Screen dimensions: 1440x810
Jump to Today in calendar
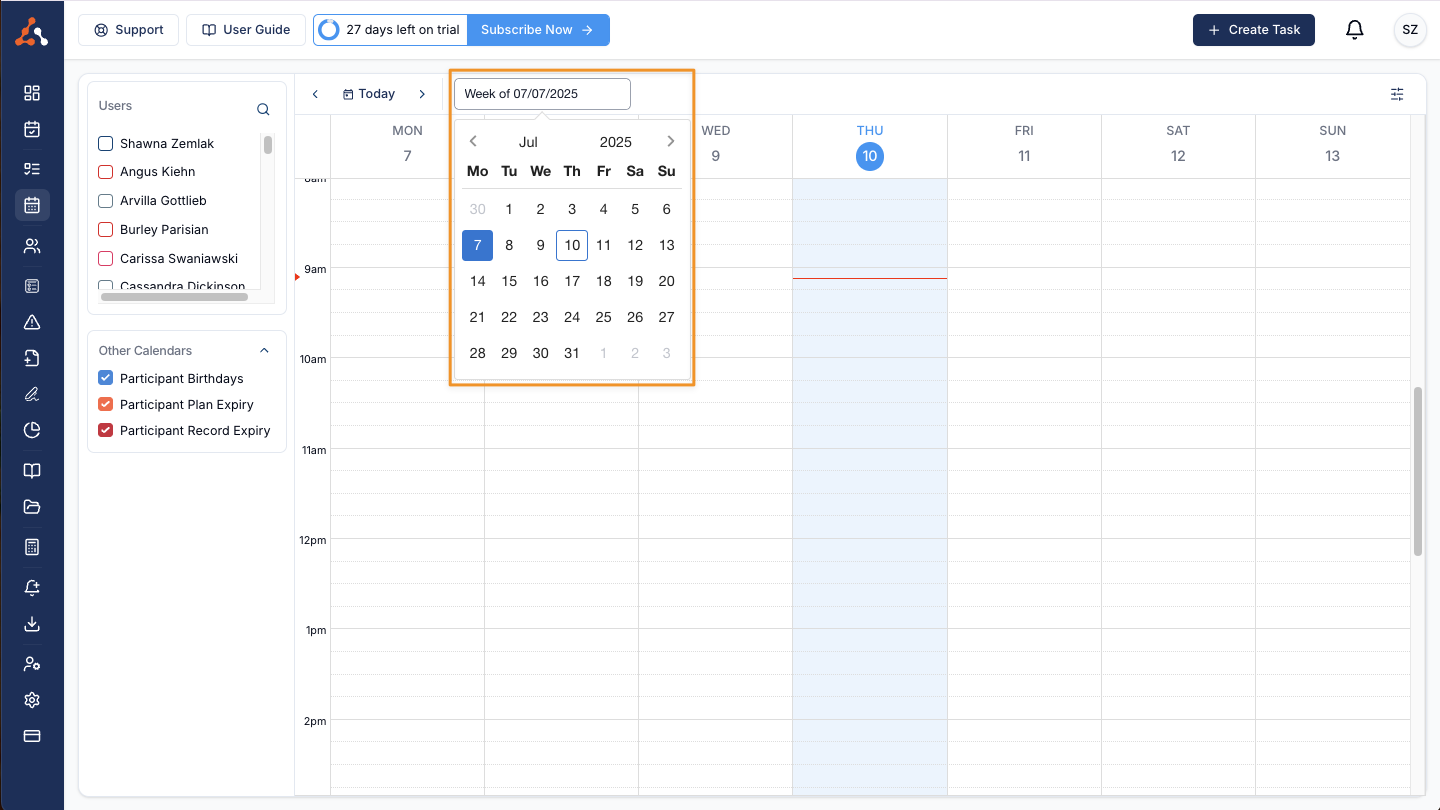pos(369,94)
